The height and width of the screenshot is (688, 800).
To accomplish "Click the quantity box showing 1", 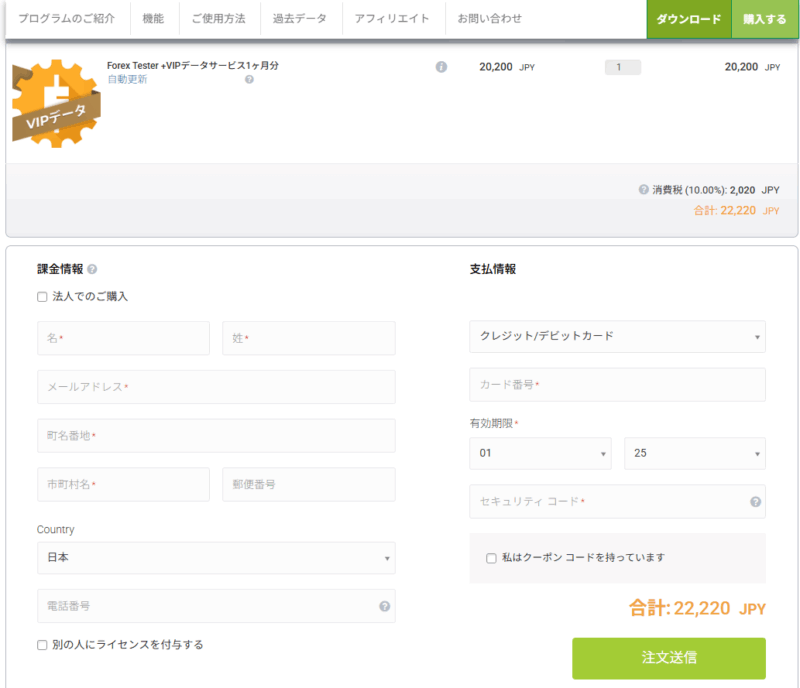I will coord(622,67).
